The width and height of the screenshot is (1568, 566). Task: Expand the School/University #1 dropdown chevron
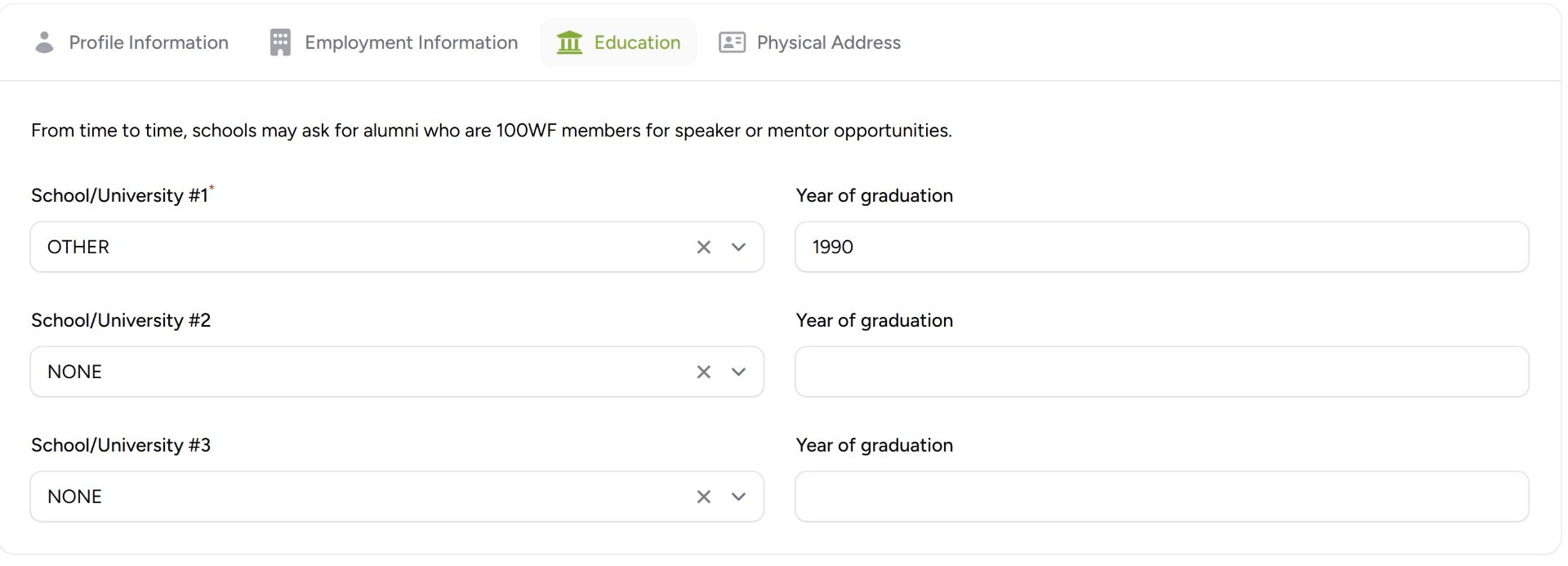pyautogui.click(x=738, y=247)
